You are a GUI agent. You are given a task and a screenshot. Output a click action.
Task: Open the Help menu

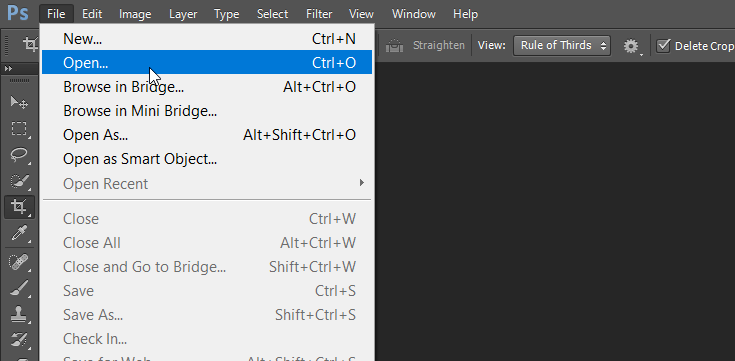(x=465, y=14)
